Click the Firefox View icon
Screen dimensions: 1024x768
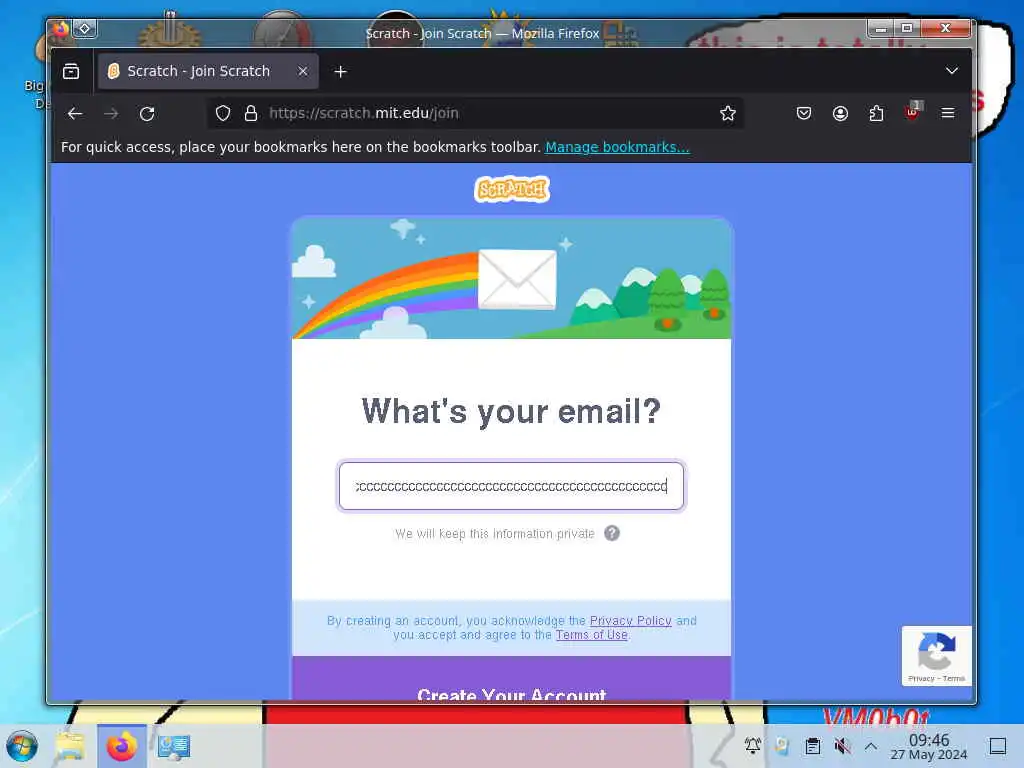click(x=71, y=71)
